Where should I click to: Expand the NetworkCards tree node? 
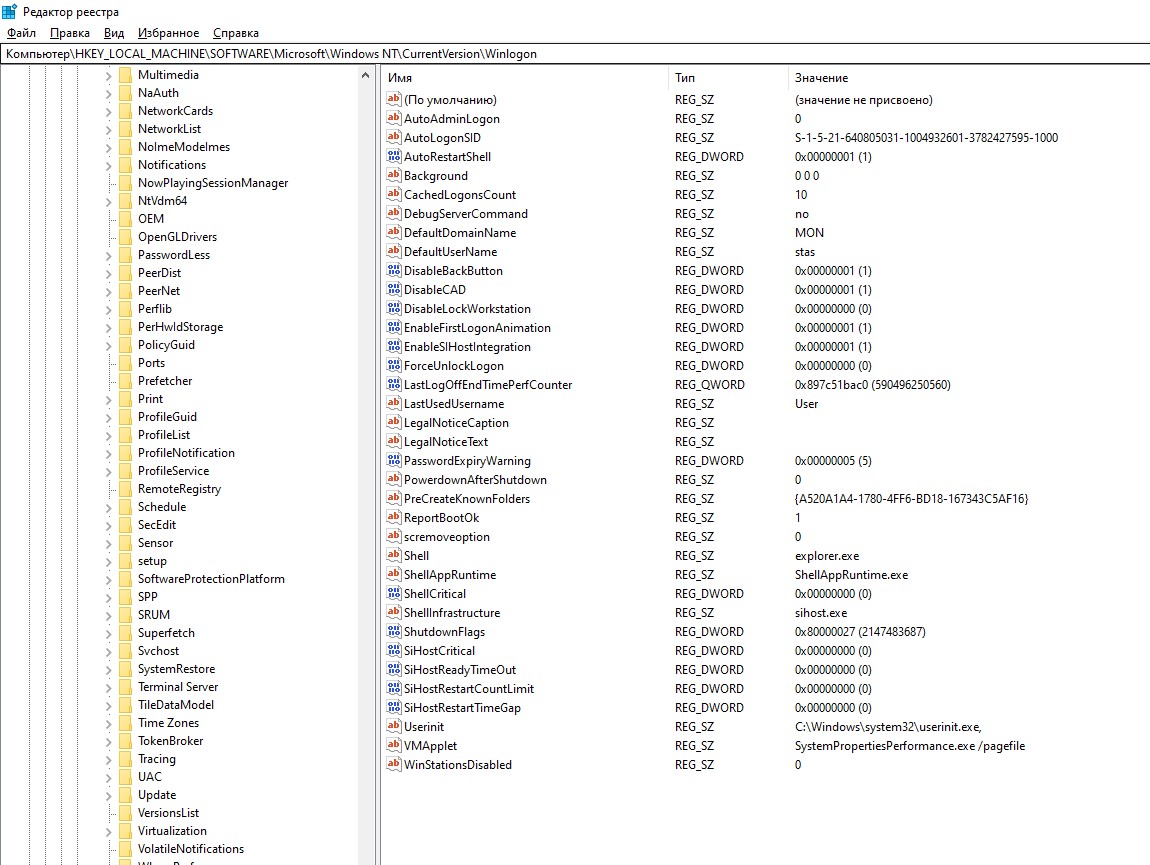click(x=109, y=112)
